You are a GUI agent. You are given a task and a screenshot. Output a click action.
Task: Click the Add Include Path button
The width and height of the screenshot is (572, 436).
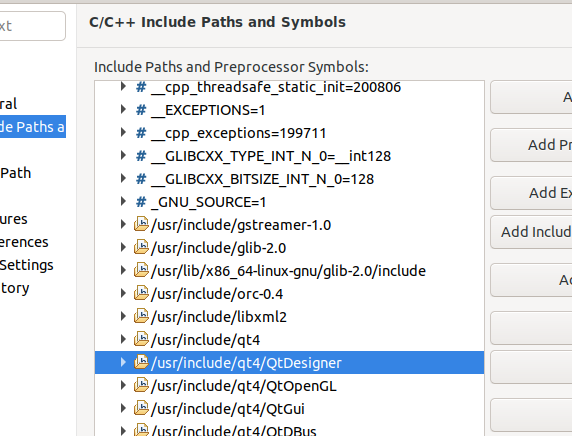click(531, 232)
